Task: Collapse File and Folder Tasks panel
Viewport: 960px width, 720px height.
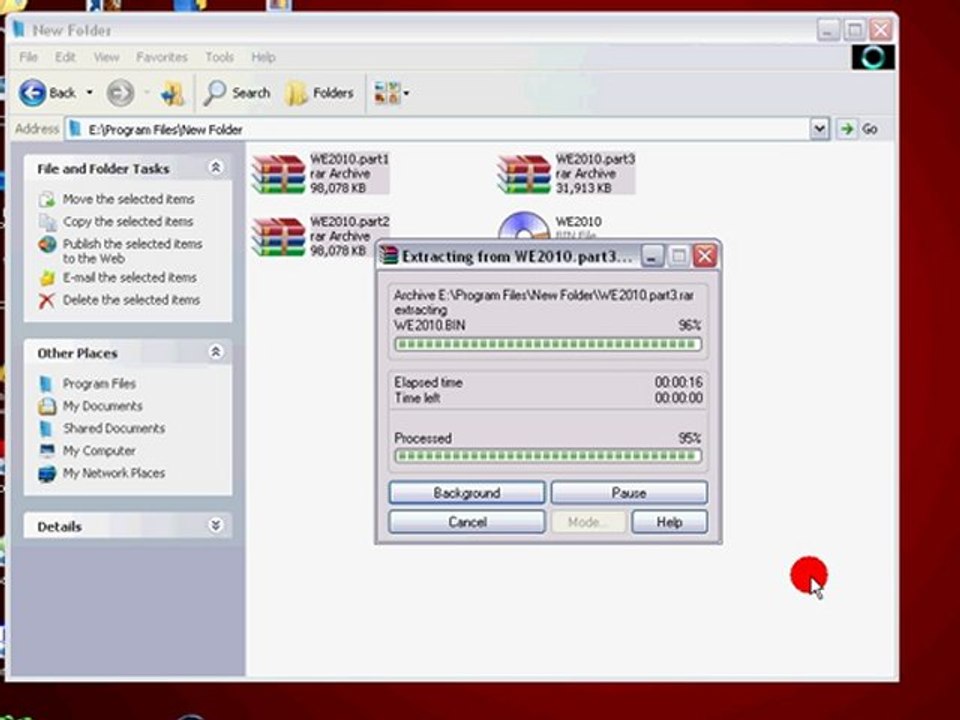Action: tap(216, 167)
